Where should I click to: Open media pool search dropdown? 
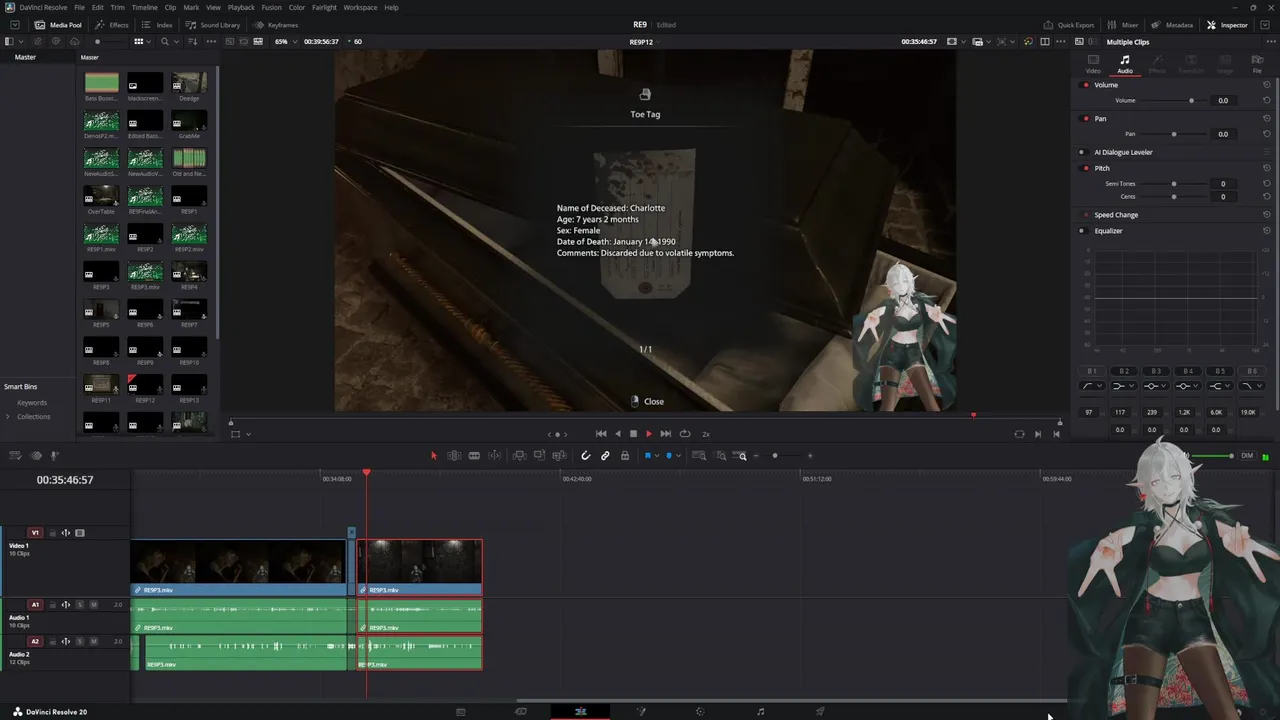177,42
